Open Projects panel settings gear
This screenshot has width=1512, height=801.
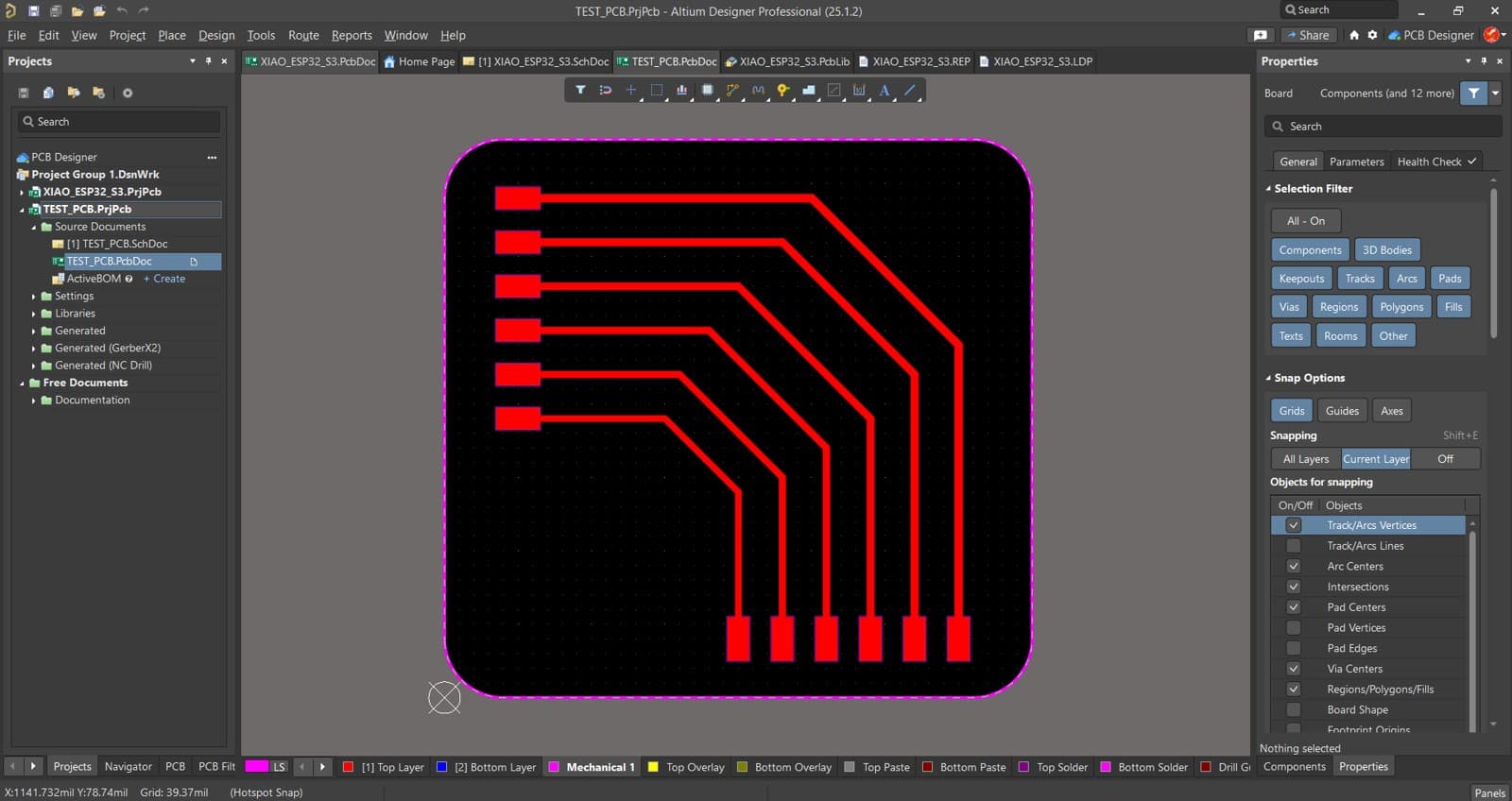[128, 93]
